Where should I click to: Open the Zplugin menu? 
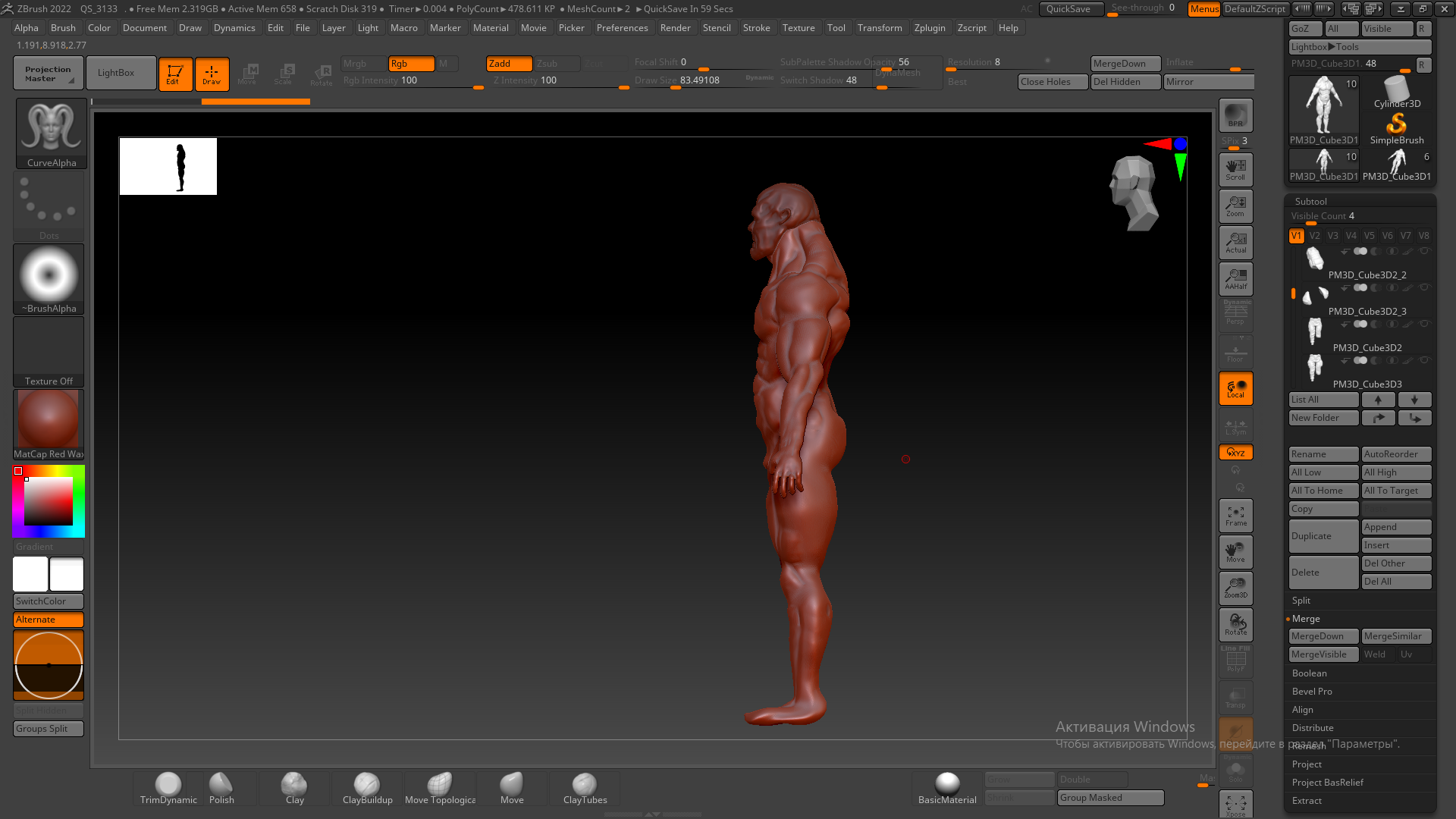[929, 28]
